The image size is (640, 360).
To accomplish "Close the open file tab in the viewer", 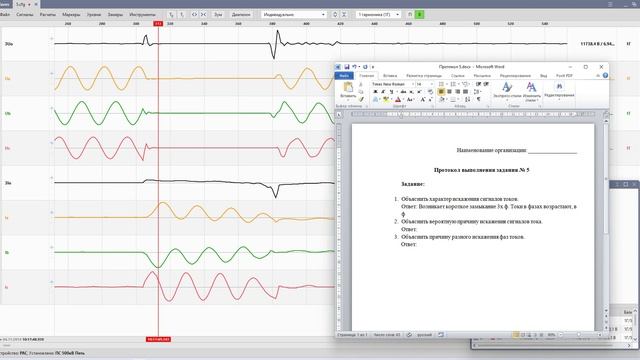I will 36,4.
